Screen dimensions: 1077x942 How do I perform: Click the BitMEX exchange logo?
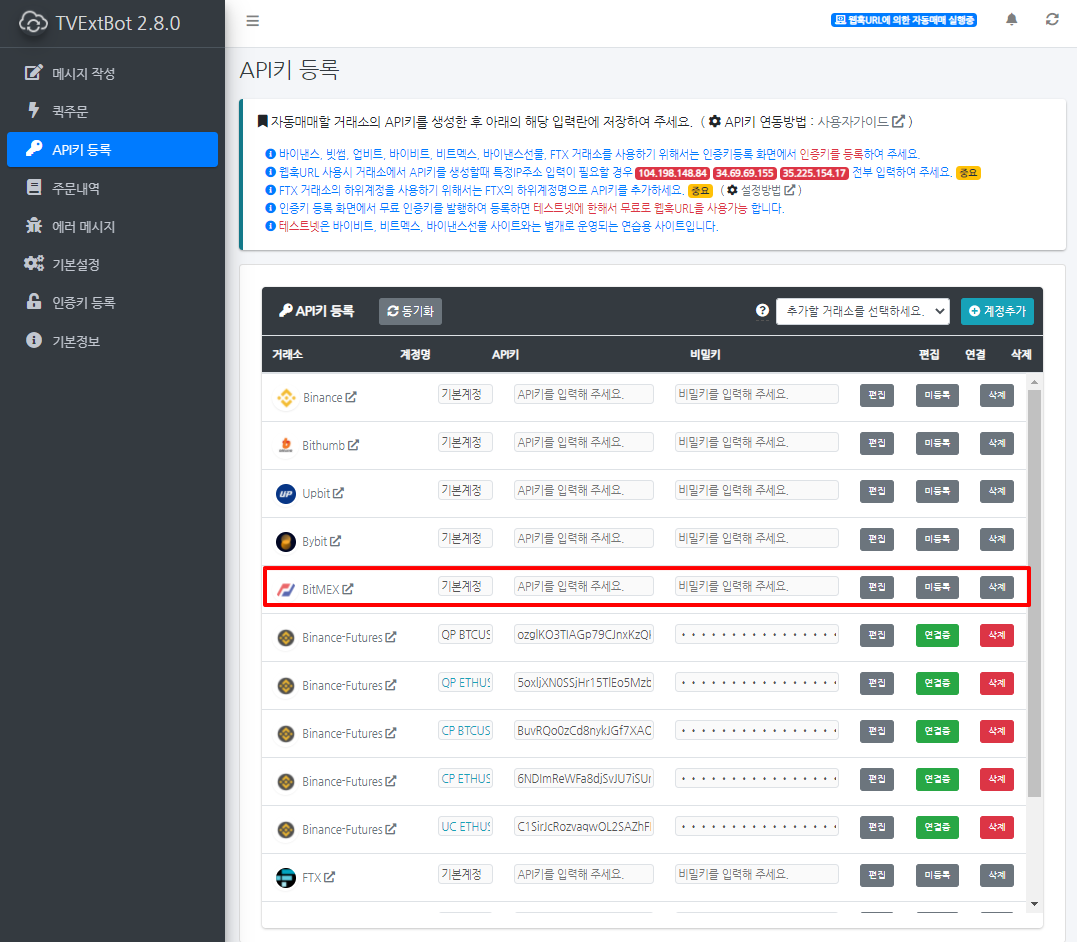point(286,589)
